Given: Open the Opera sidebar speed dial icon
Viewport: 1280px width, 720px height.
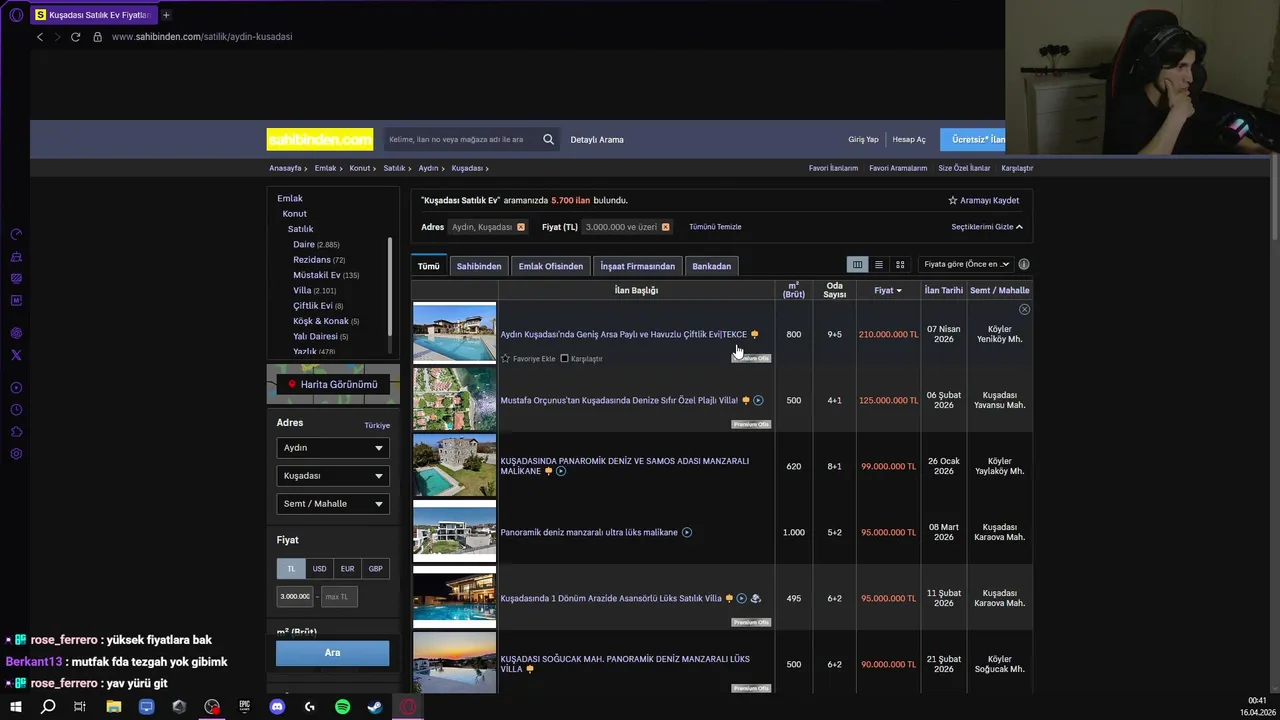Looking at the screenshot, I should [16, 234].
